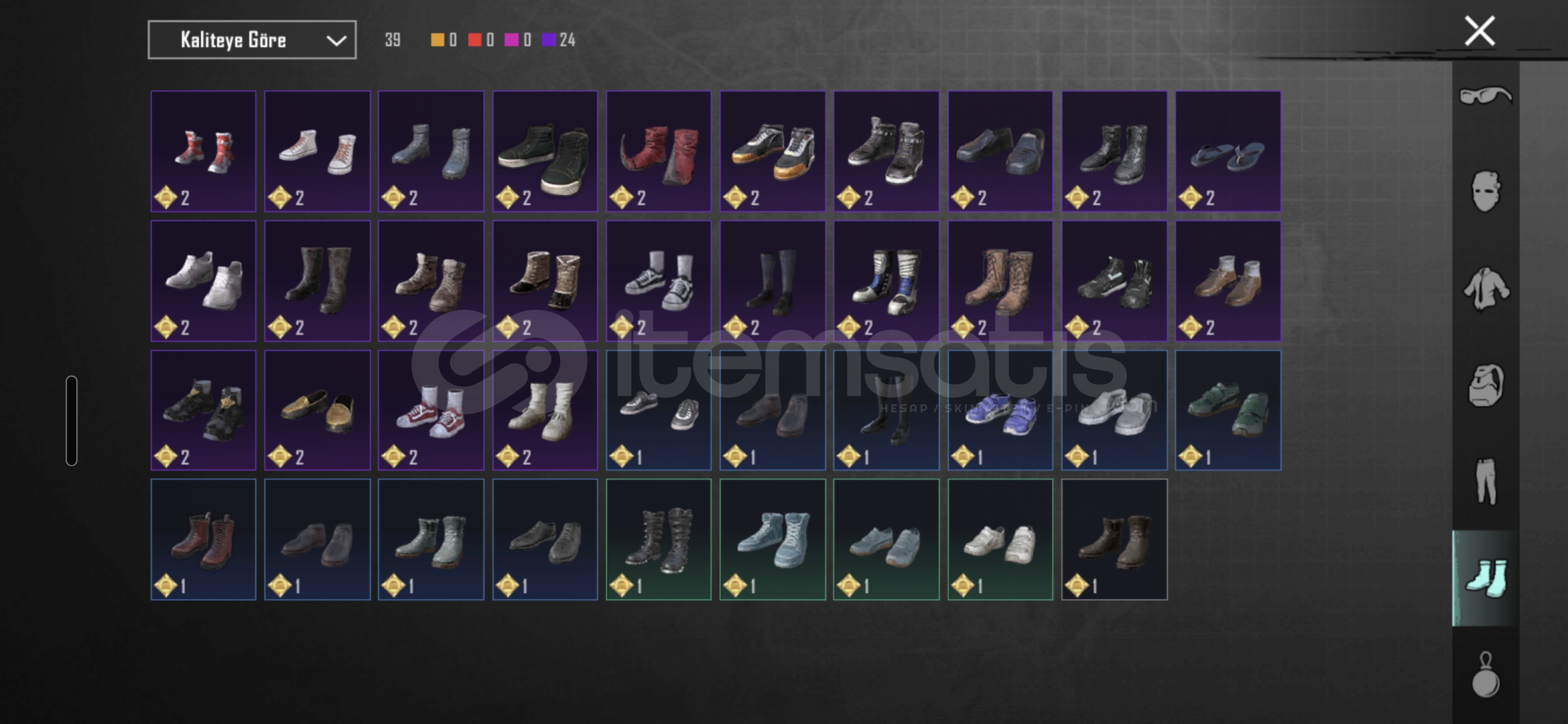The height and width of the screenshot is (724, 1568).
Task: Select the highlighted shoes category icon
Action: click(x=1486, y=578)
